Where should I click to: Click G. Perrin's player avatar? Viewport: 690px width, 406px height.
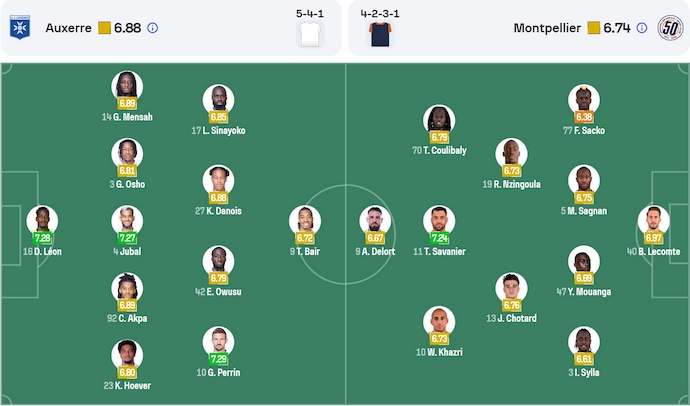click(218, 339)
